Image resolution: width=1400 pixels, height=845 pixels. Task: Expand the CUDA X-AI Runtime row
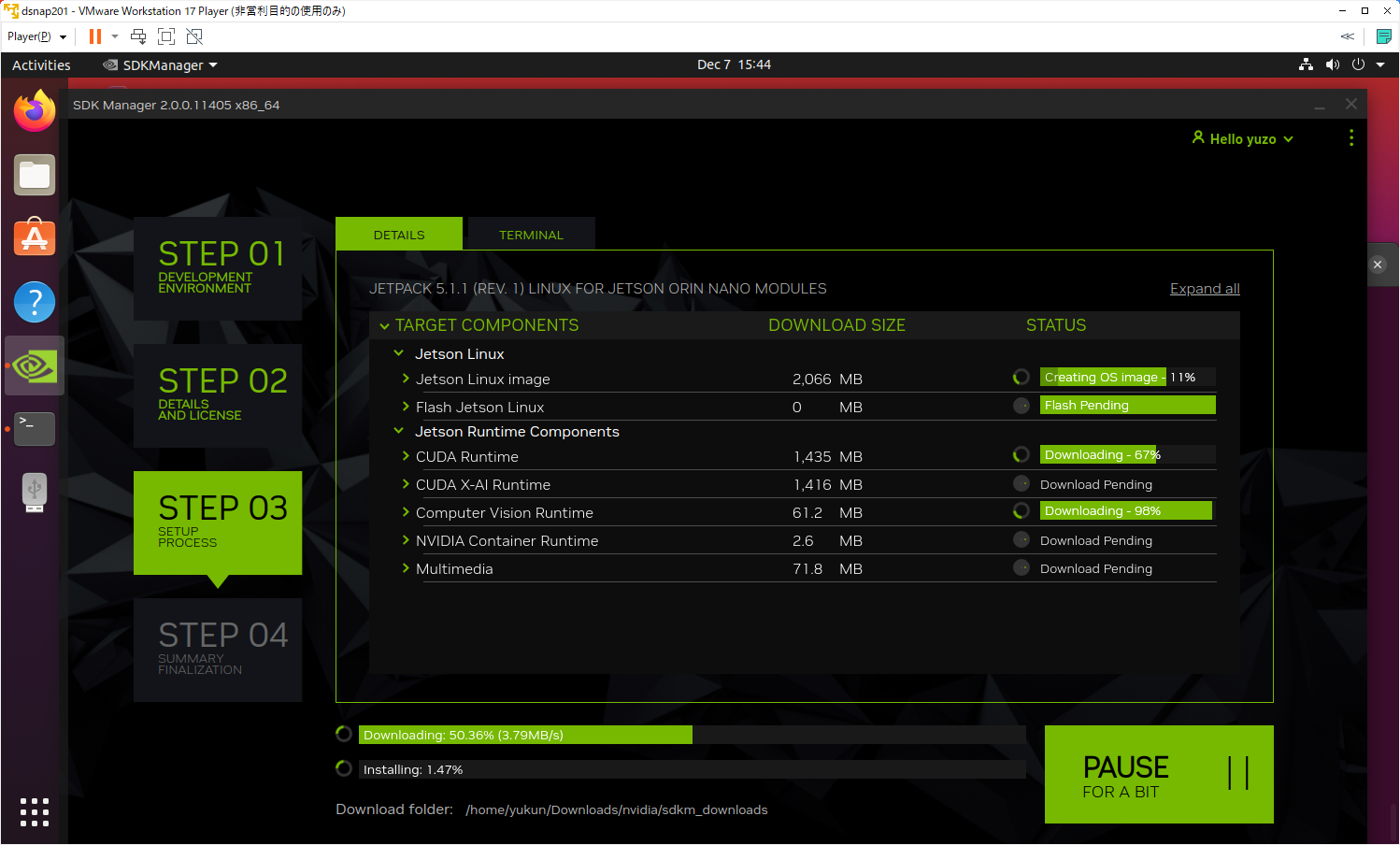pyautogui.click(x=406, y=484)
